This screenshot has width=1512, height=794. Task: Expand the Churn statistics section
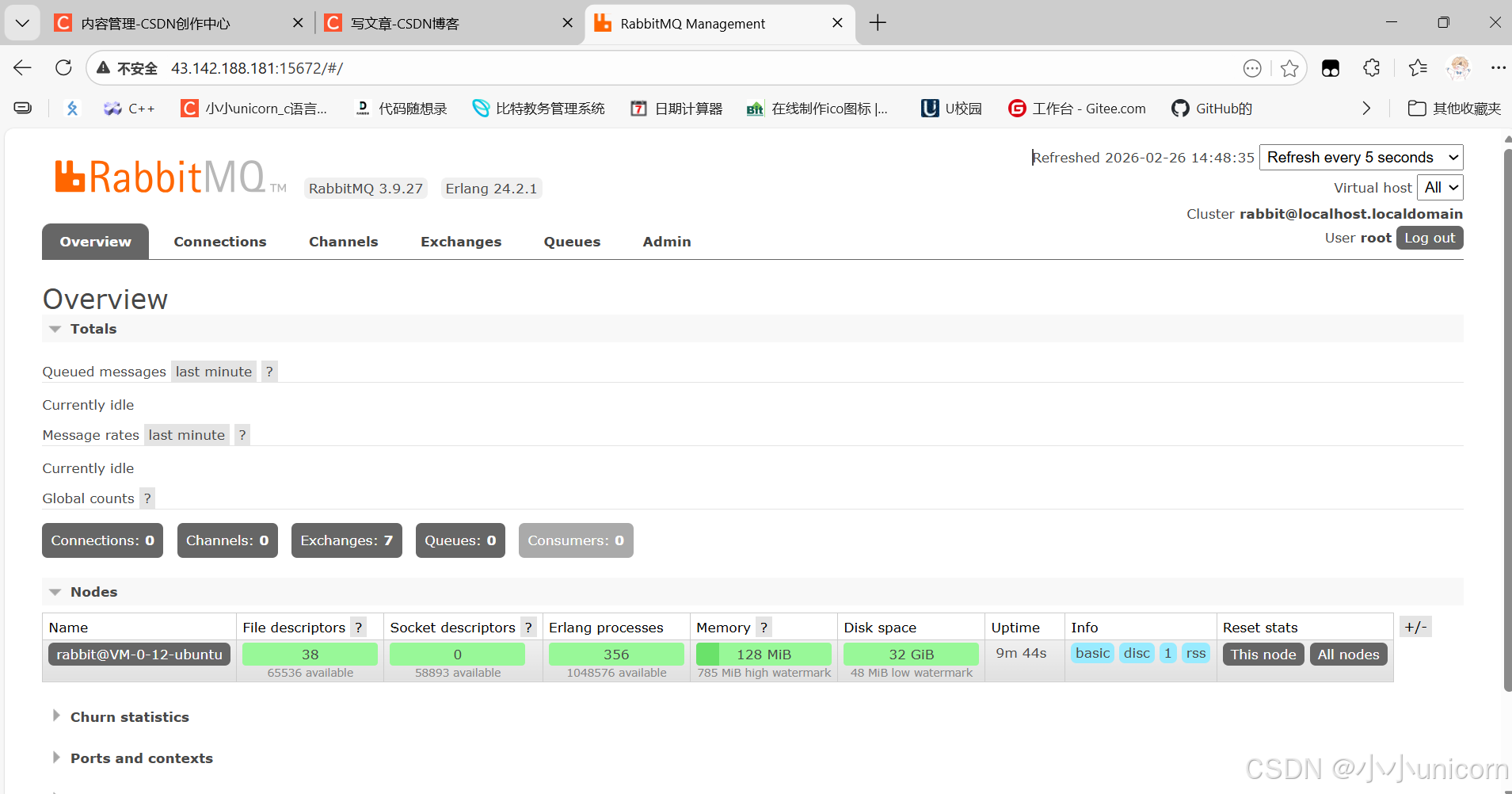[x=120, y=717]
